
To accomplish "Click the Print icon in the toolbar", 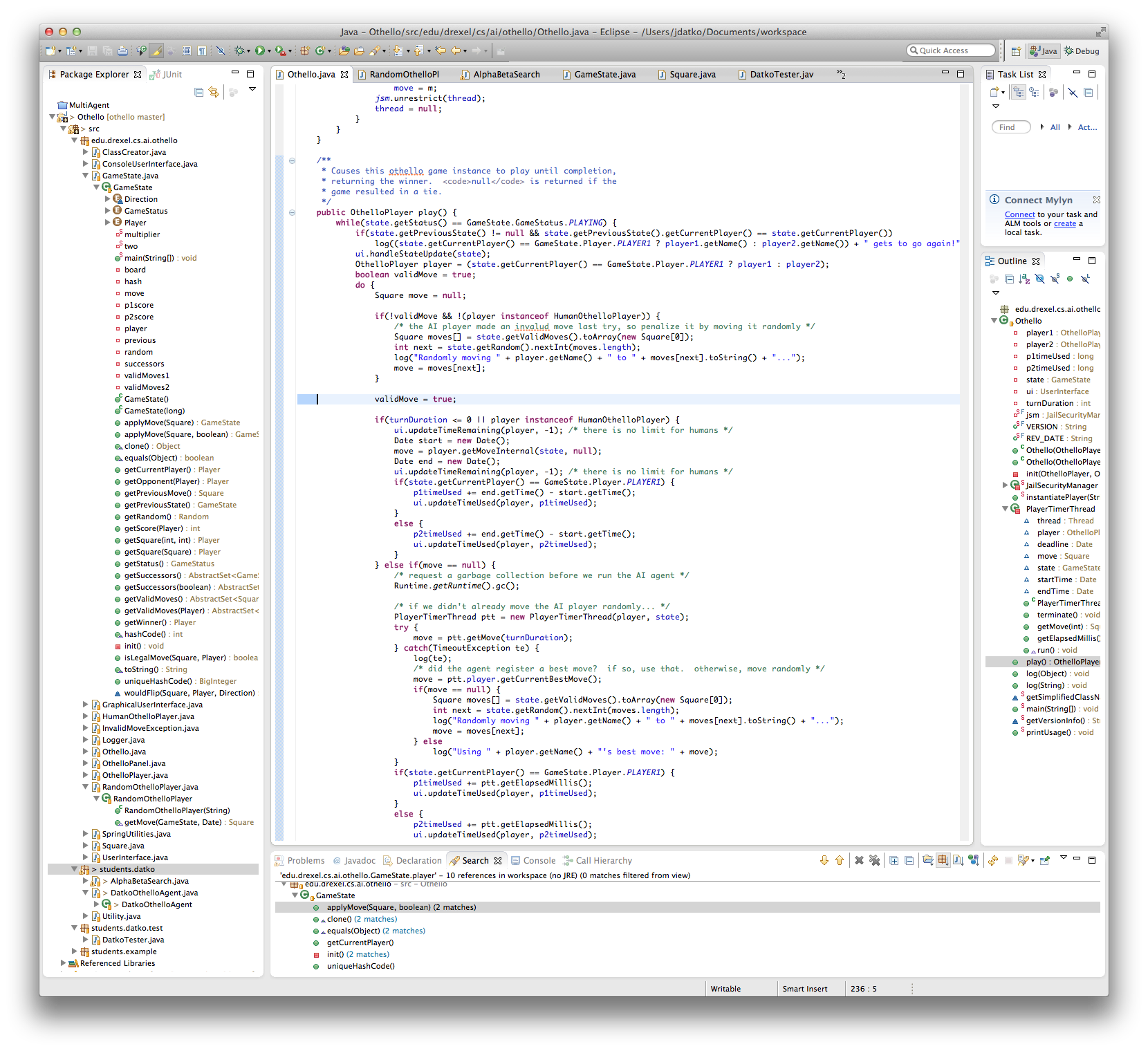I will [x=122, y=50].
